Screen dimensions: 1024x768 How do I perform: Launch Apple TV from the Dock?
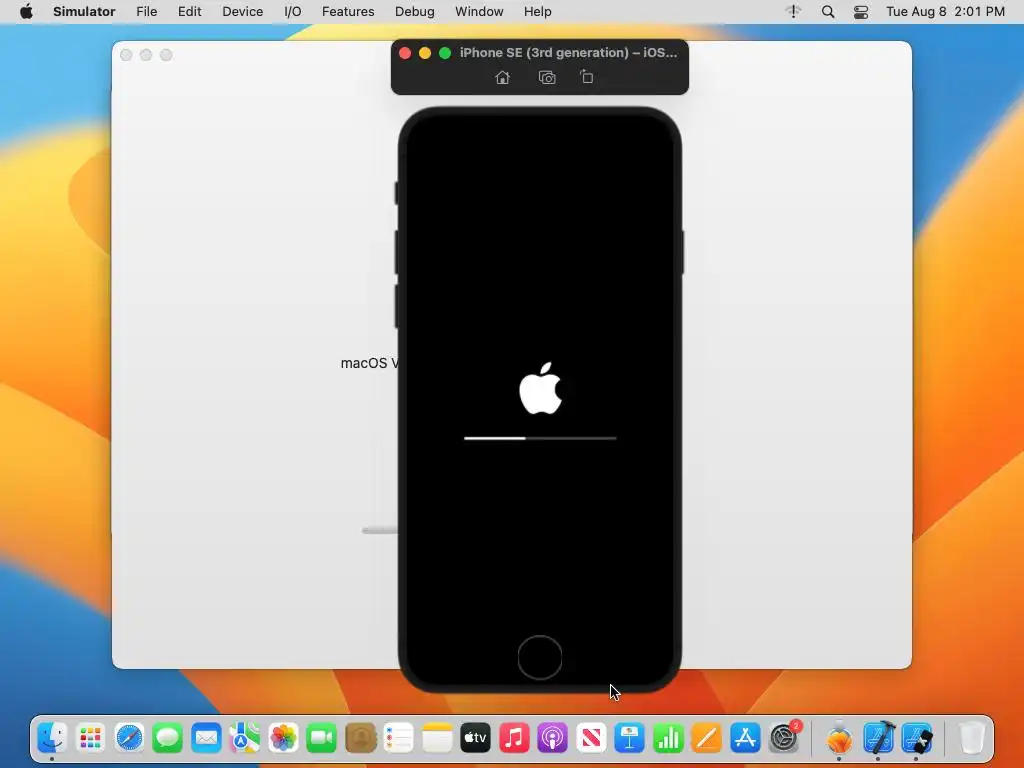475,738
